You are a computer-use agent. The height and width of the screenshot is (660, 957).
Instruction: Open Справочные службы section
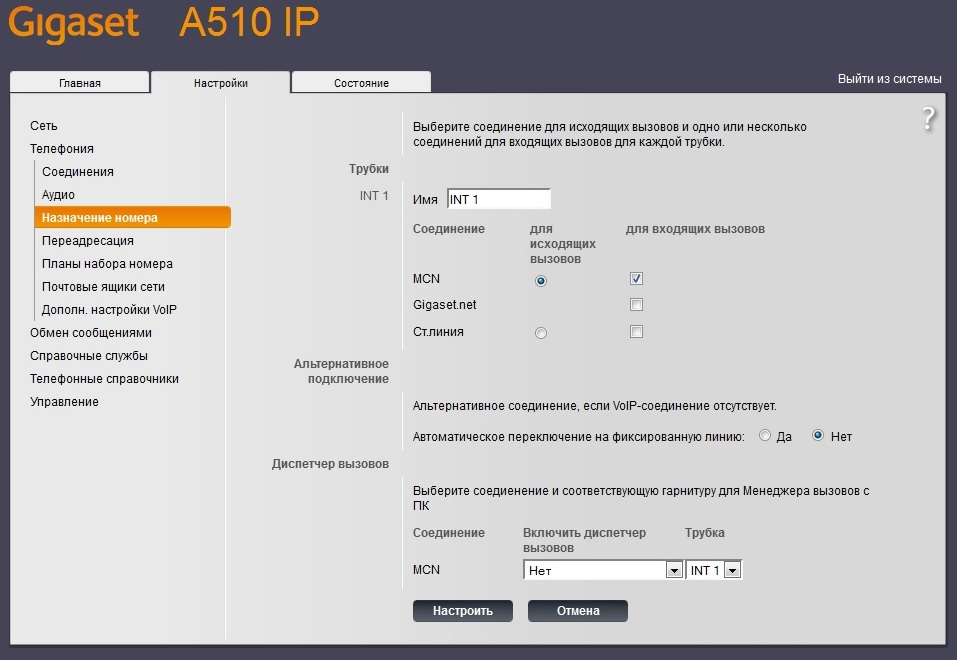pyautogui.click(x=88, y=355)
